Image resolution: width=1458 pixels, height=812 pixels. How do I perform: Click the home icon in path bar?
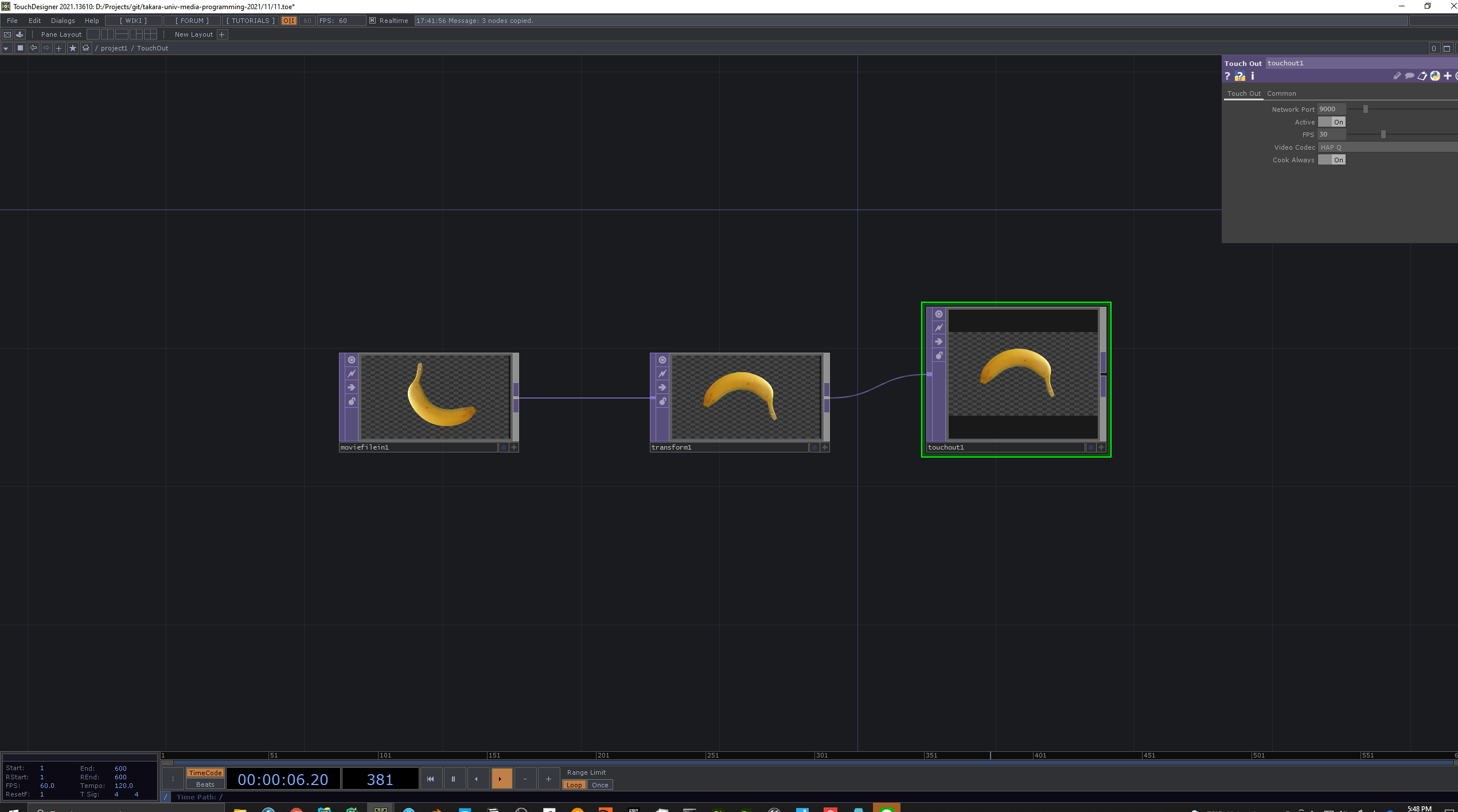tap(86, 48)
